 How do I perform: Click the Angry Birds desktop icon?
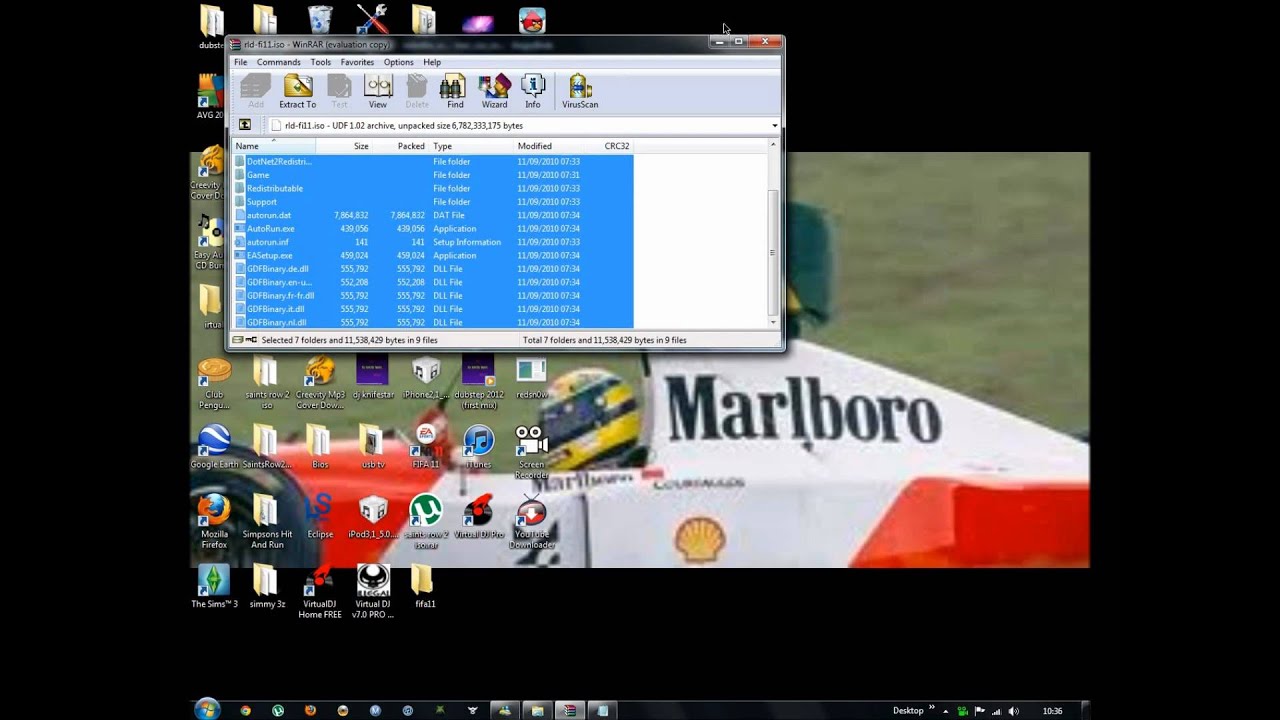[532, 20]
